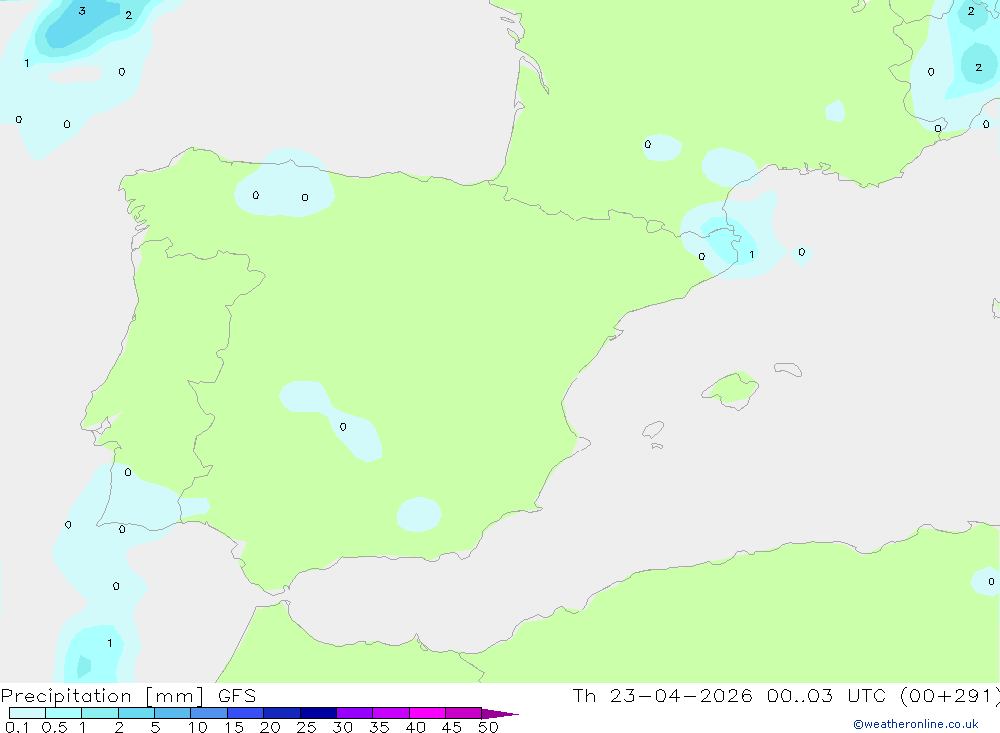Viewport: 1000px width, 733px height.
Task: Select the 10–15 mm blue legend swatch
Action: coord(209,713)
